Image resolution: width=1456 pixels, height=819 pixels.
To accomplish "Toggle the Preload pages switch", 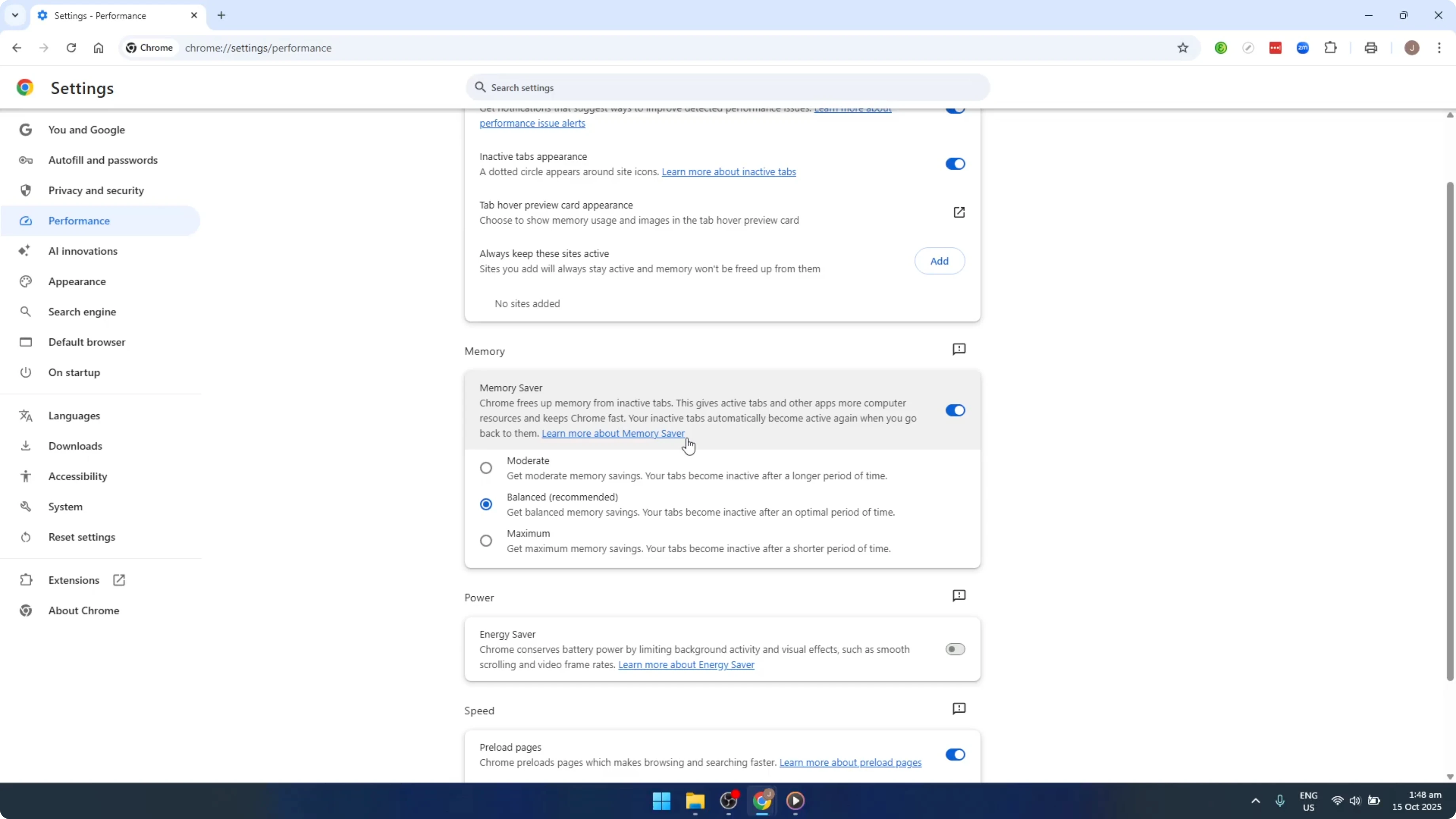I will pos(955,755).
